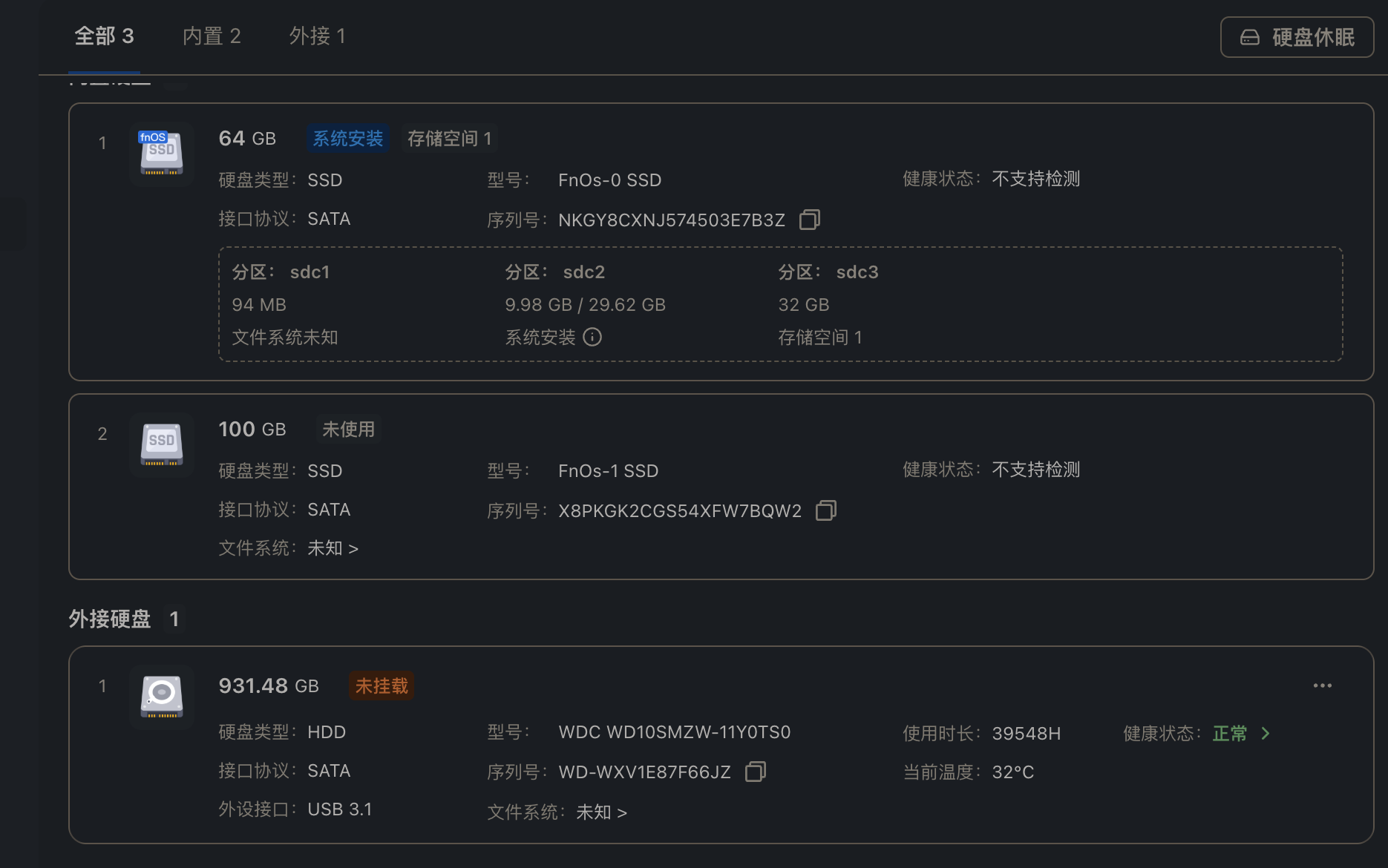Copy serial number WD-WXV1E87F66JZ

pyautogui.click(x=755, y=772)
